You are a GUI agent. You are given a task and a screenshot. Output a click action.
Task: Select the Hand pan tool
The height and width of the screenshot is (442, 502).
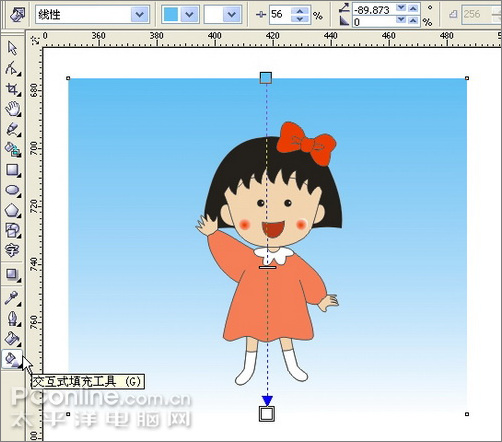pyautogui.click(x=12, y=109)
